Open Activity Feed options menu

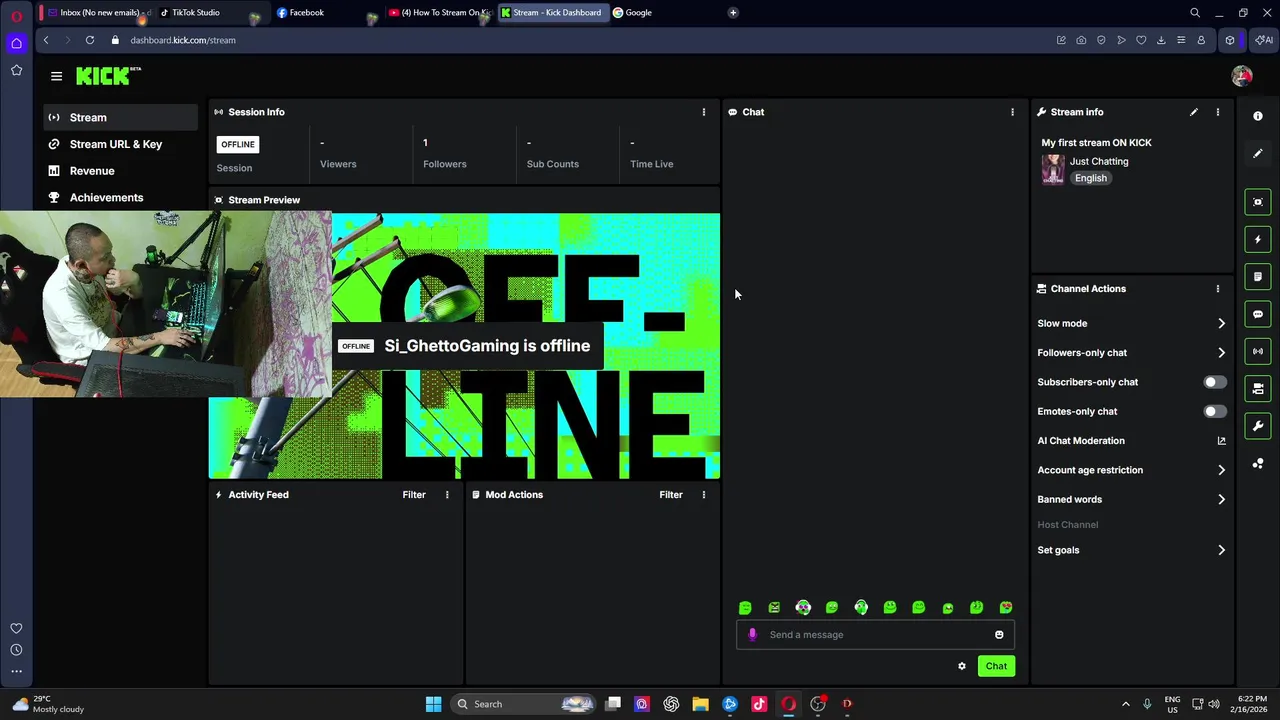tap(447, 495)
